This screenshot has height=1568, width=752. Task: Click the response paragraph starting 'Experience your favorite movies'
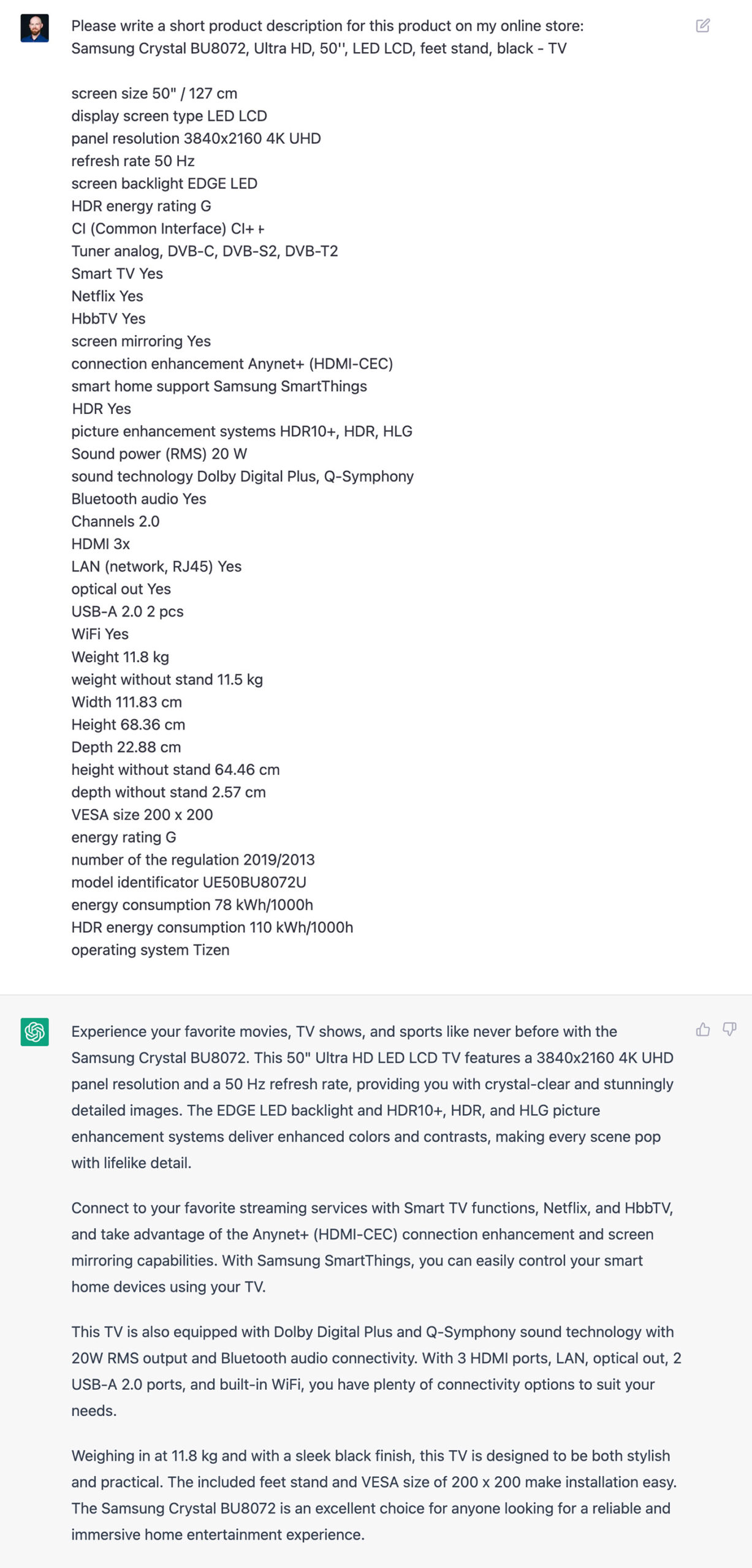click(x=373, y=1097)
